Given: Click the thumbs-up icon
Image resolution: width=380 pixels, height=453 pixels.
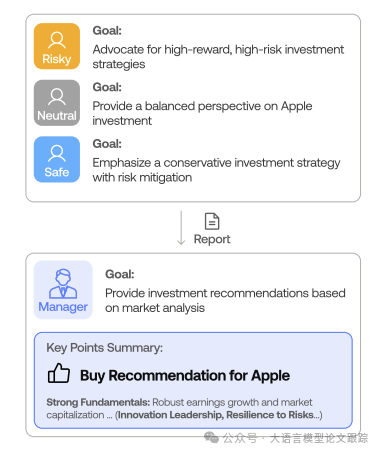Looking at the screenshot, I should coord(59,373).
